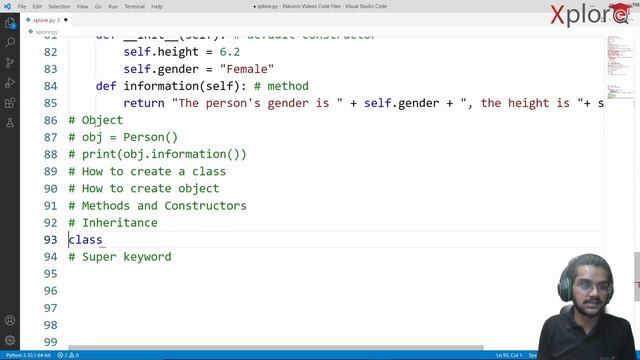This screenshot has width=640, height=360.
Task: Open the Selection menu
Action: [59, 7]
